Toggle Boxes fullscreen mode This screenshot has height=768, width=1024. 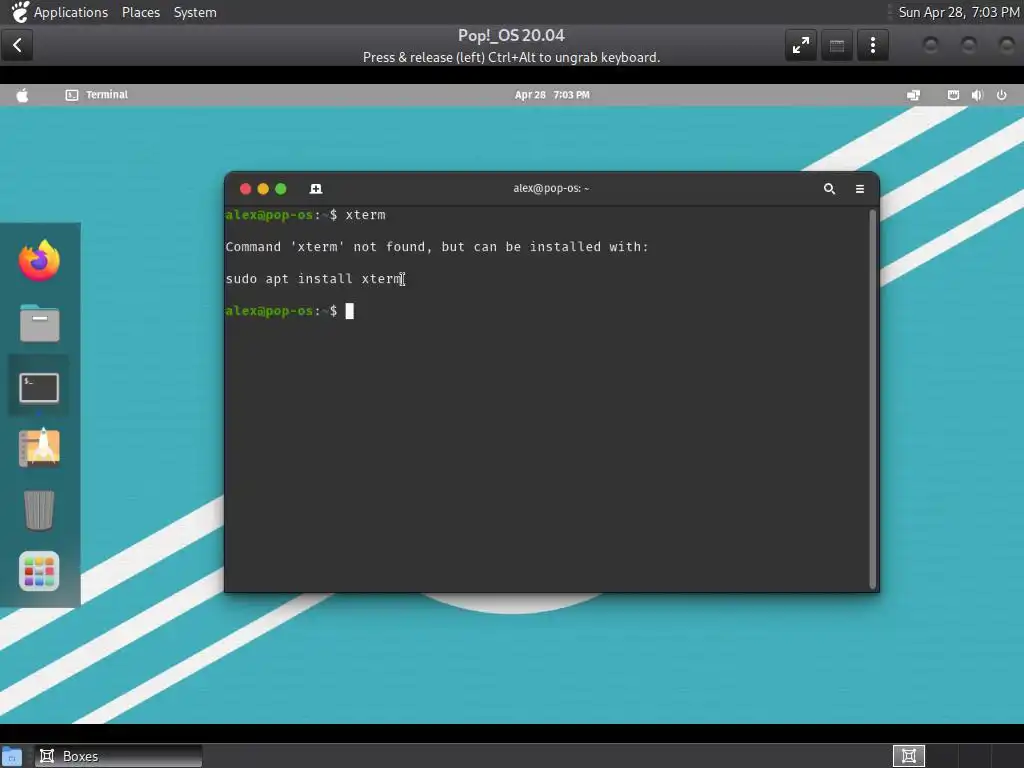click(801, 45)
